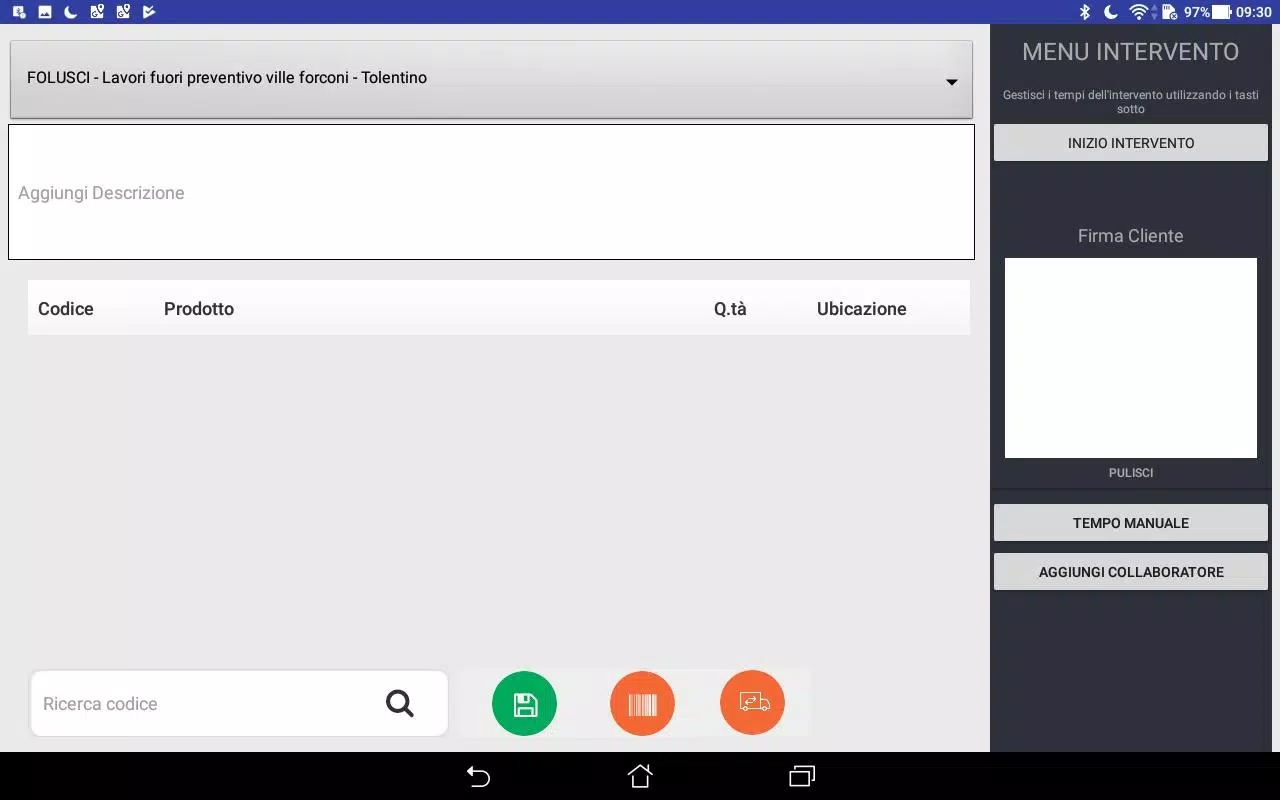Focus the Aggiungi Descrizione text box

(491, 192)
